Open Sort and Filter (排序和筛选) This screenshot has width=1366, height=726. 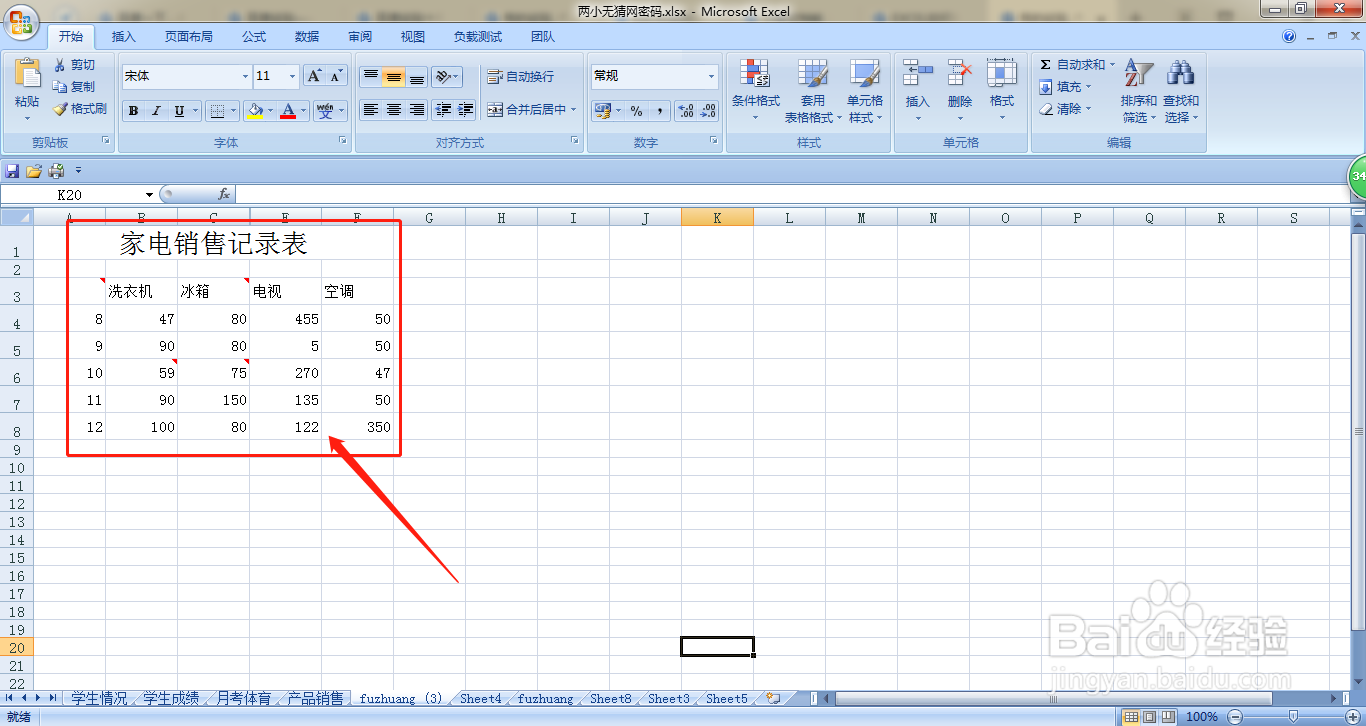1138,91
